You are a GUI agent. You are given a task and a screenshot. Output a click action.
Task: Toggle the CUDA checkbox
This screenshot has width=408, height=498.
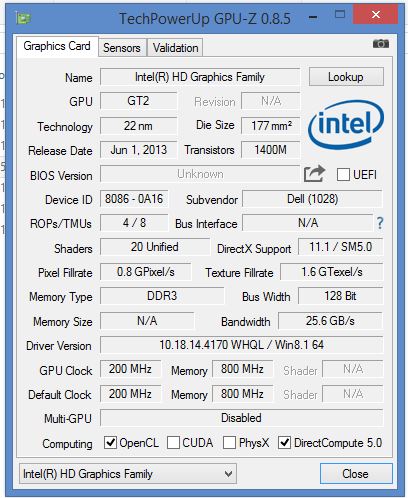(x=173, y=443)
